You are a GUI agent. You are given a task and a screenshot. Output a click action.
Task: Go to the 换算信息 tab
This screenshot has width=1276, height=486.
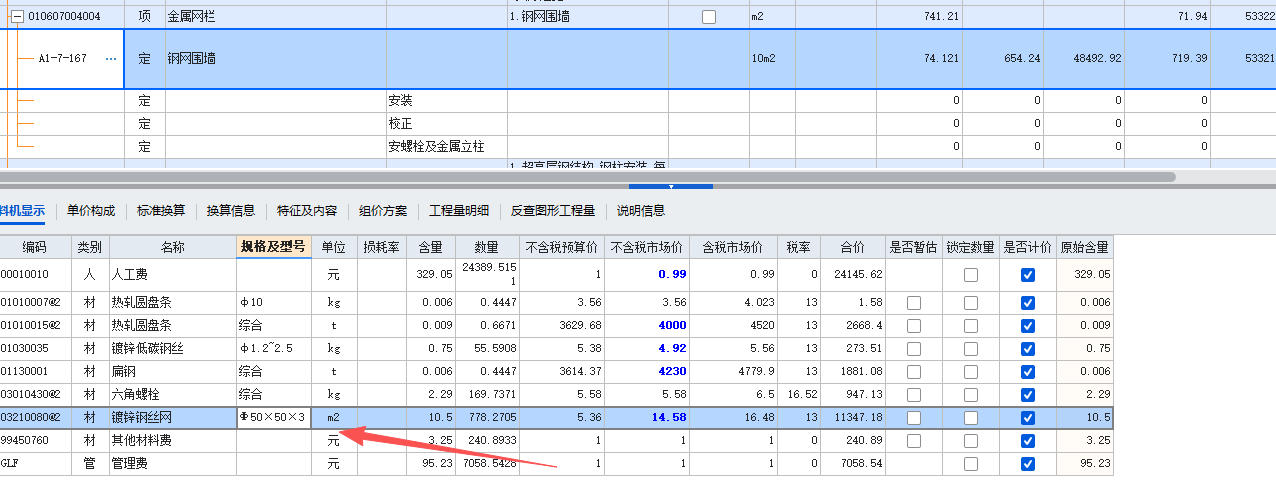tap(231, 211)
